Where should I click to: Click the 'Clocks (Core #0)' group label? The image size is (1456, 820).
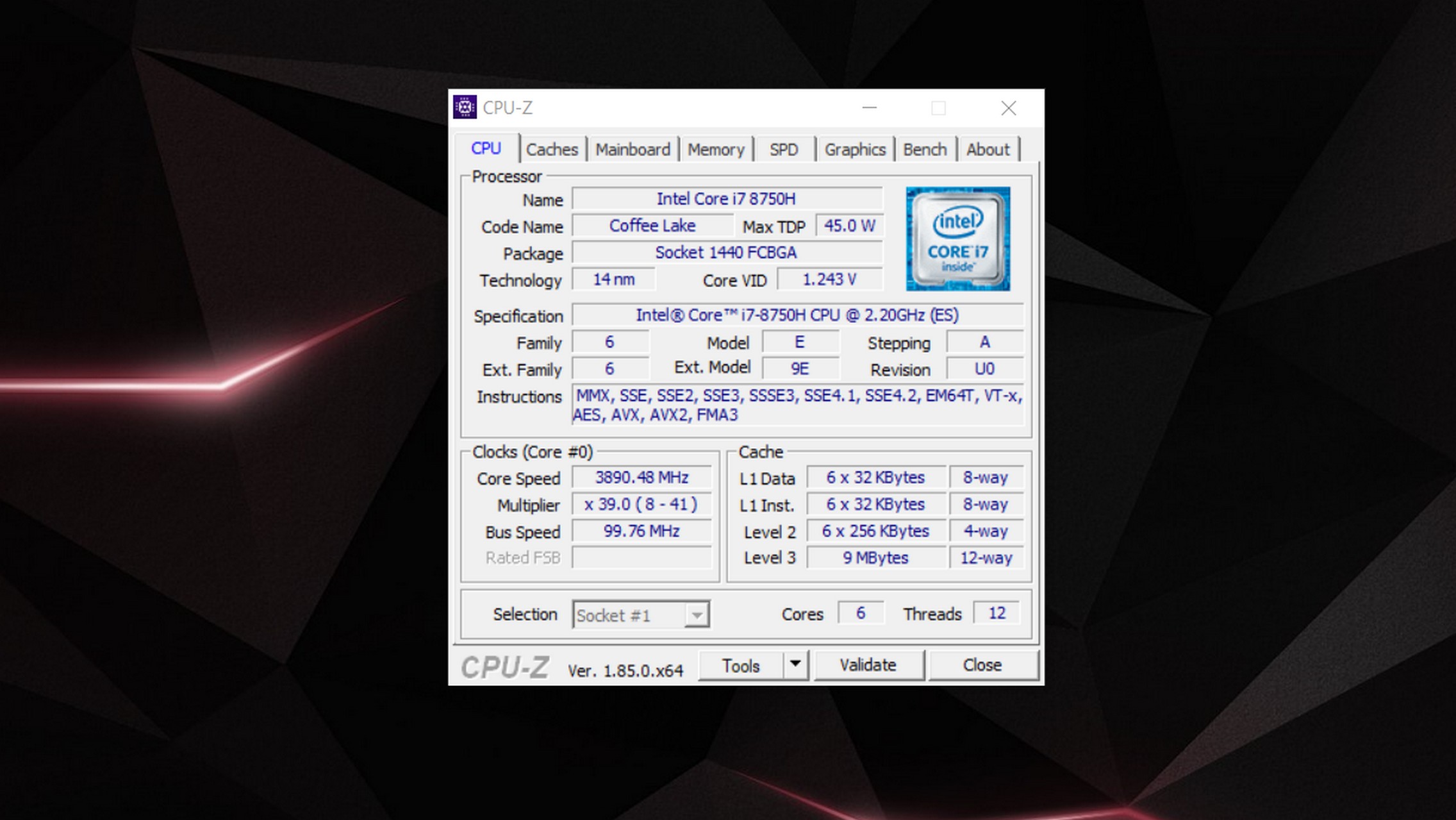(533, 452)
